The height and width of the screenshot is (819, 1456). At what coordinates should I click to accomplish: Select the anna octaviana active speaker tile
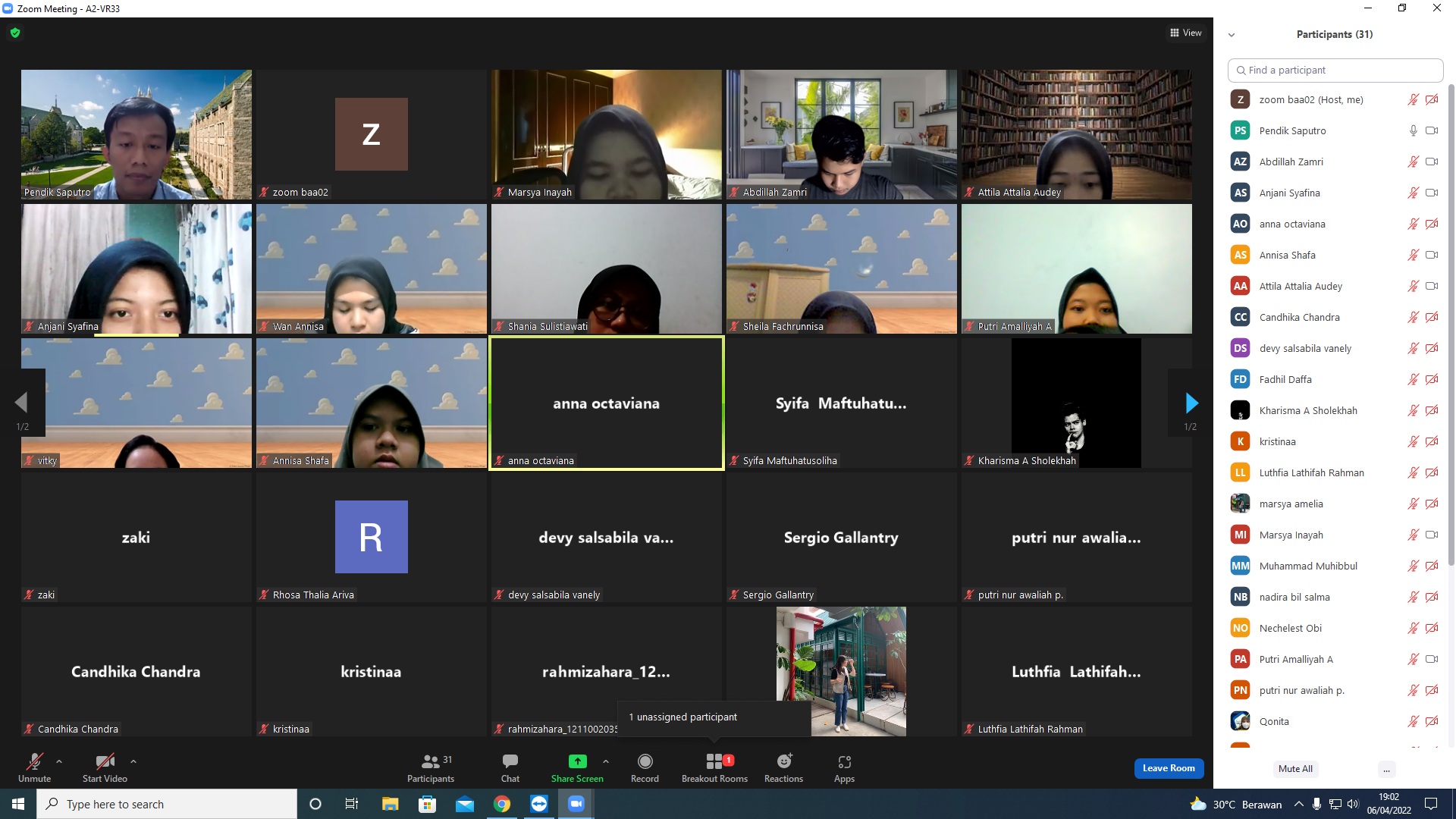pyautogui.click(x=607, y=403)
